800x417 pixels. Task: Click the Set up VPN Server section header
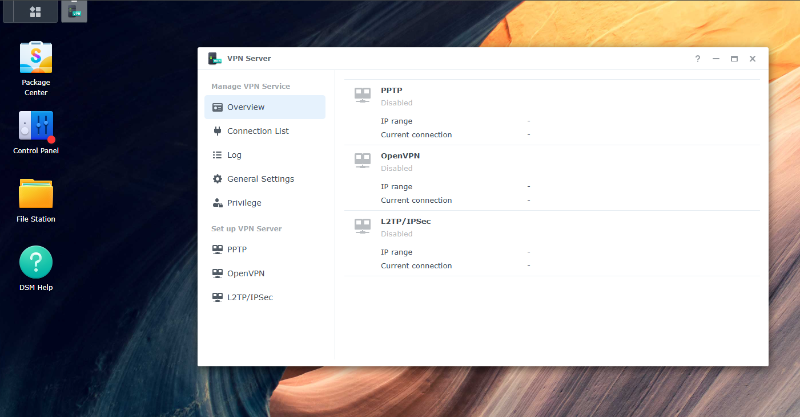pos(246,228)
